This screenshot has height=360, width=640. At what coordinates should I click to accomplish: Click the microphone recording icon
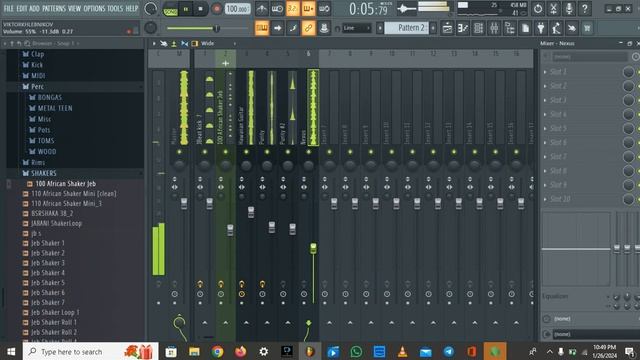tap(569, 9)
